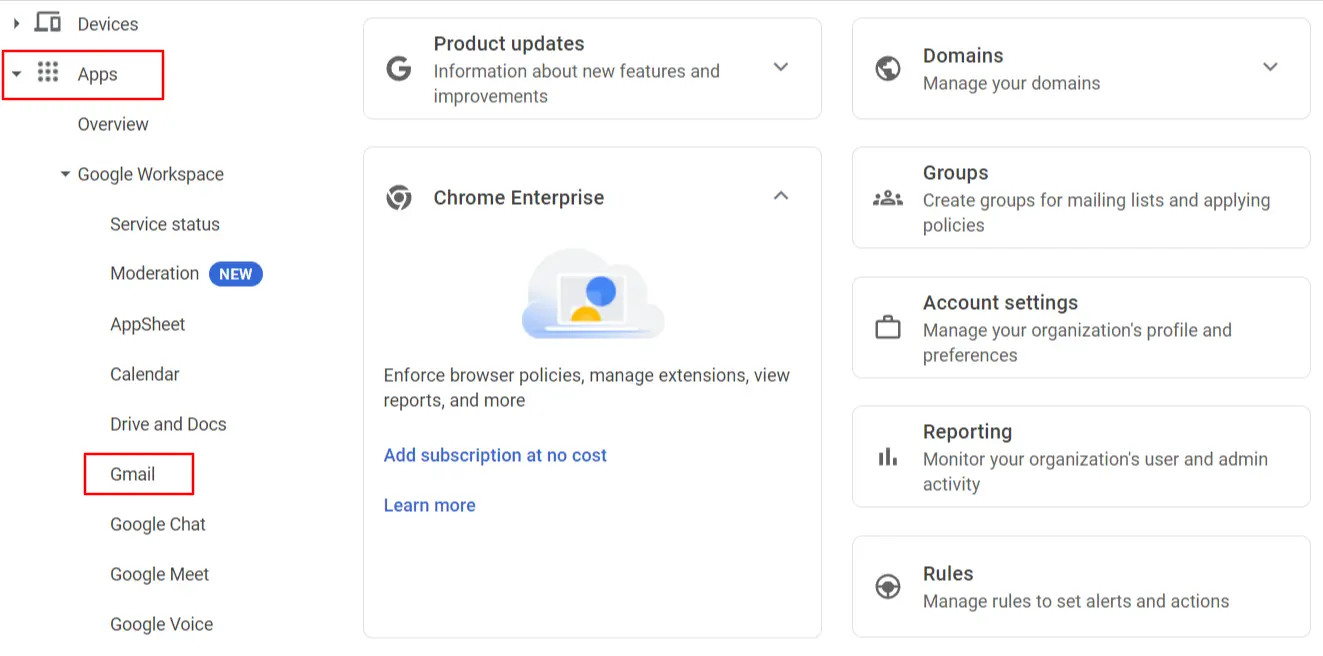Expand the Product updates card
This screenshot has width=1323, height=656.
(781, 68)
